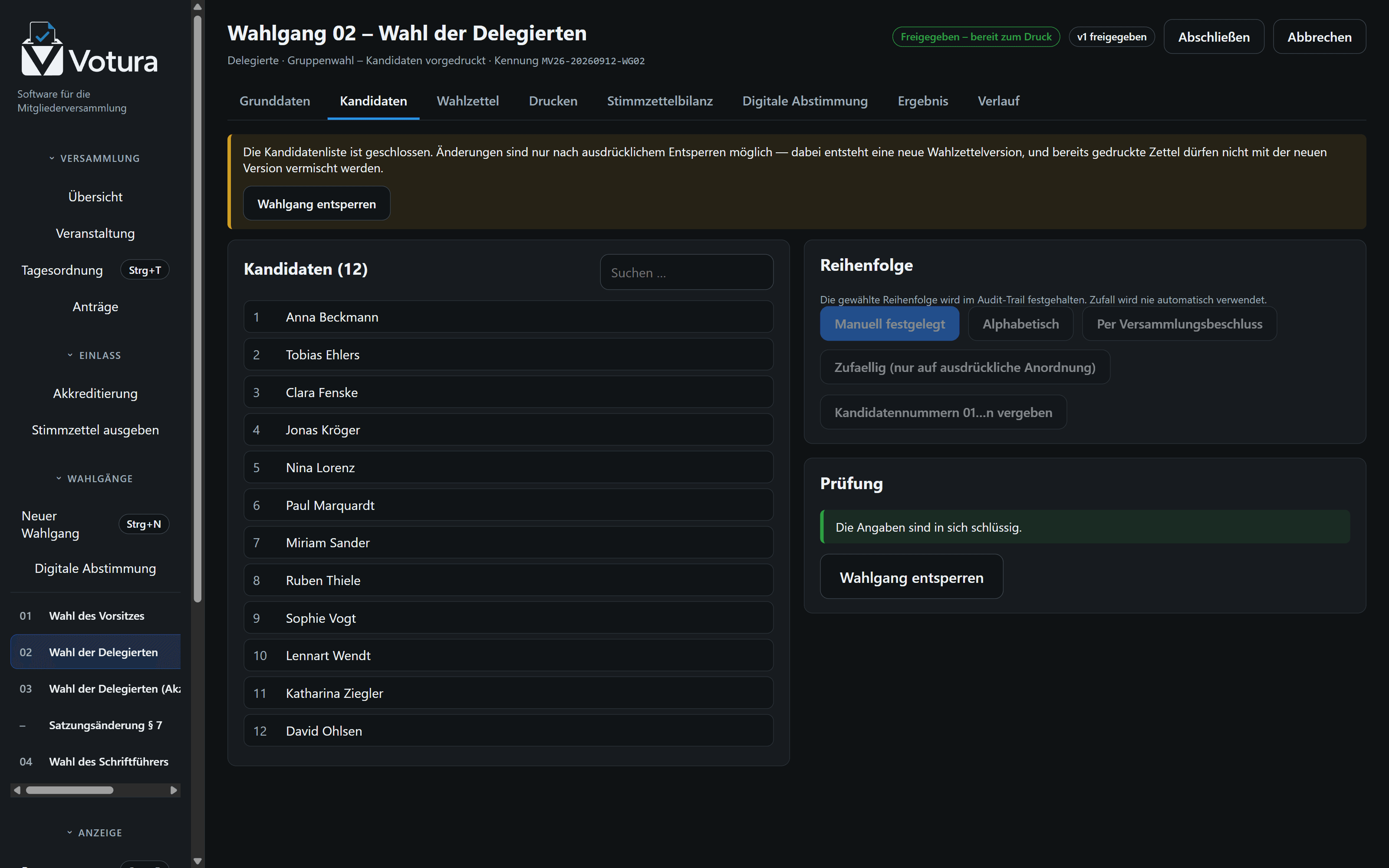This screenshot has height=868, width=1389.
Task: Collapse the VERSAMMLUNG sidebar section
Action: pyautogui.click(x=95, y=158)
